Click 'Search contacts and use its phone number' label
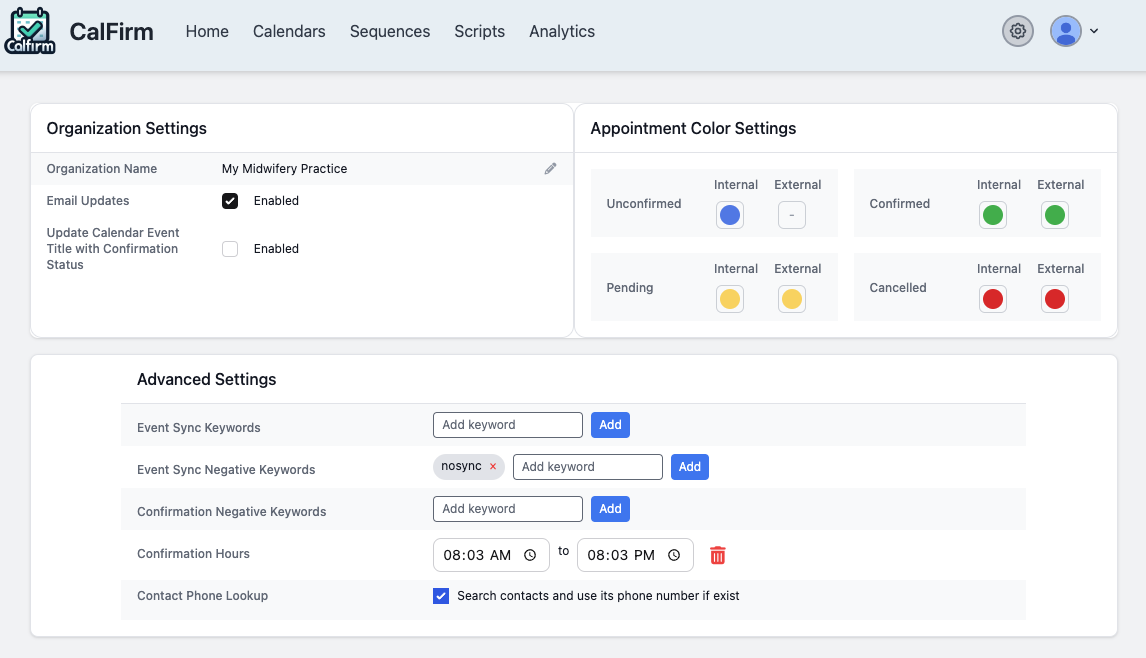Viewport: 1146px width, 658px height. click(x=598, y=596)
